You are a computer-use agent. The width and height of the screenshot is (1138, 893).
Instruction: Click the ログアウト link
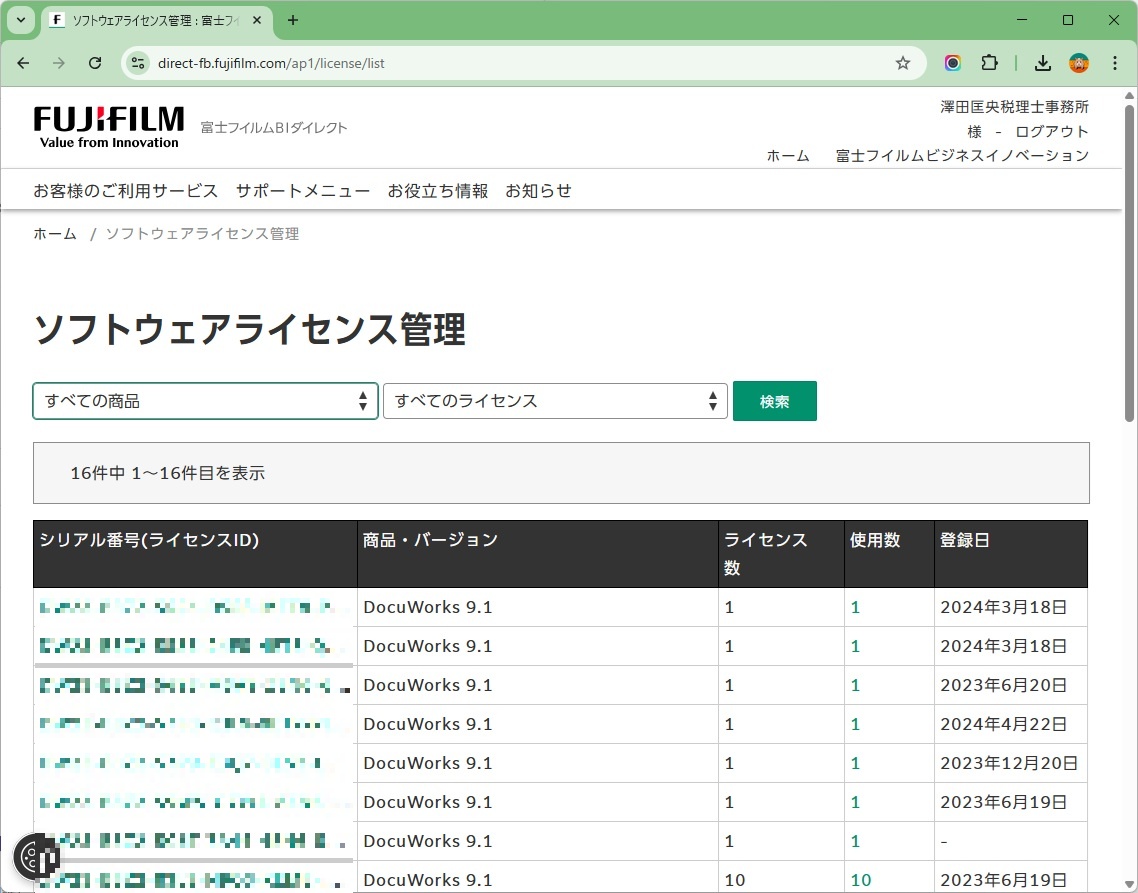click(x=1052, y=131)
